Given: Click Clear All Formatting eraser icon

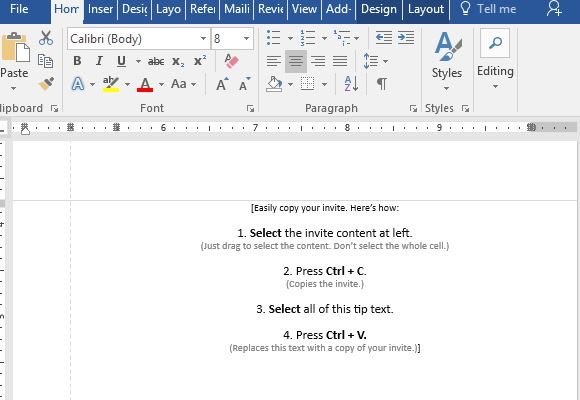Looking at the screenshot, I should [x=231, y=61].
